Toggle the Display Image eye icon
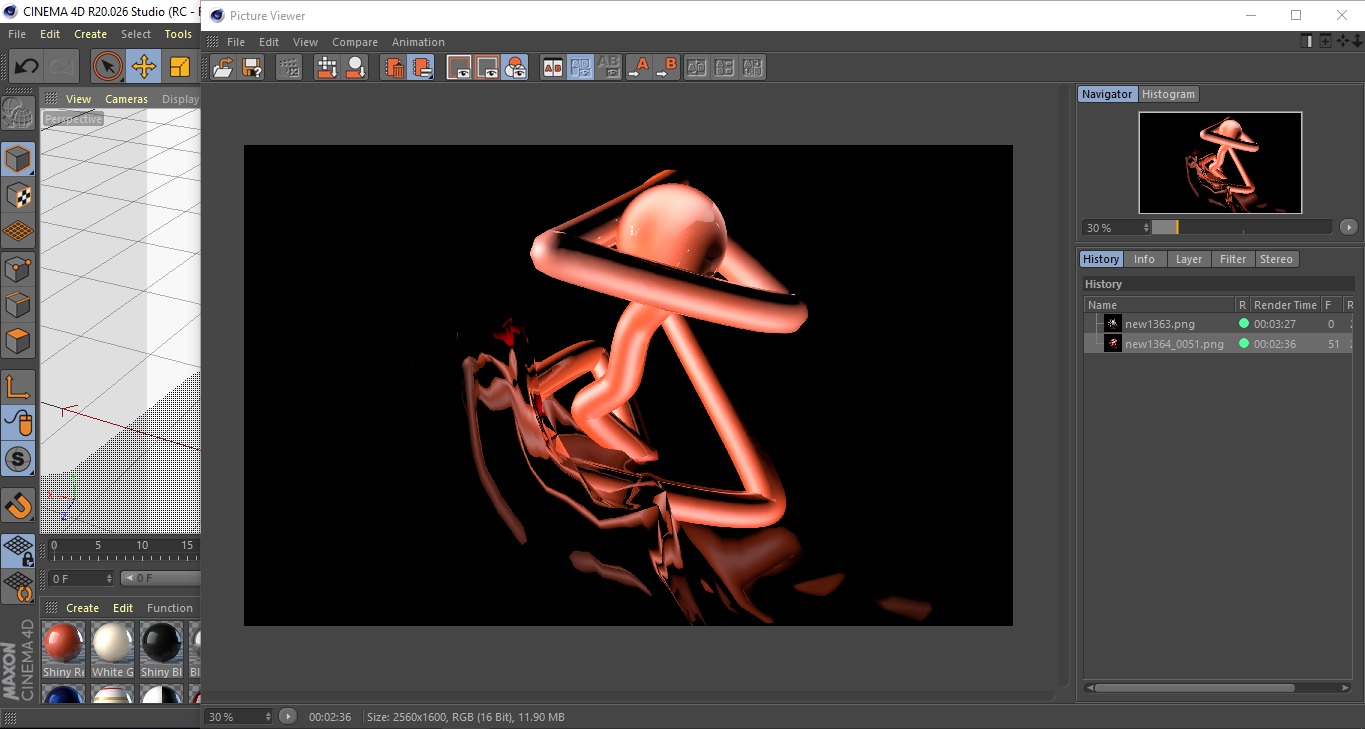The width and height of the screenshot is (1365, 729). click(459, 67)
